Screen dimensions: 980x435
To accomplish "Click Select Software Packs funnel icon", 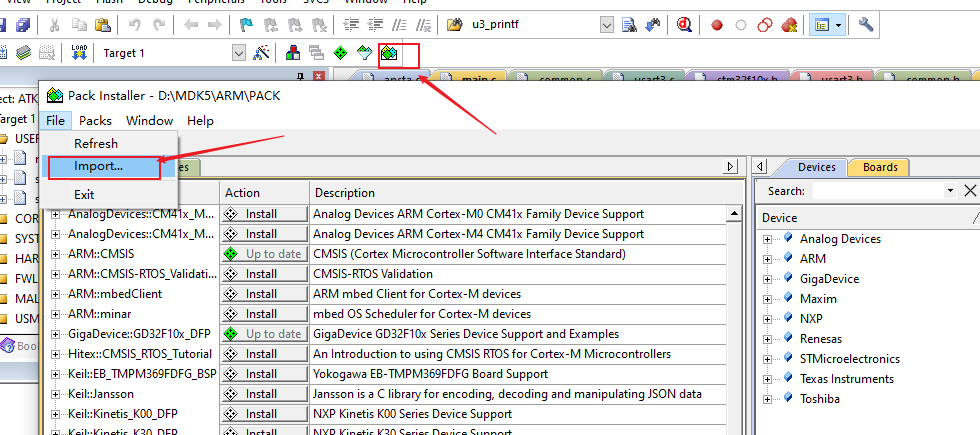I will pos(364,53).
